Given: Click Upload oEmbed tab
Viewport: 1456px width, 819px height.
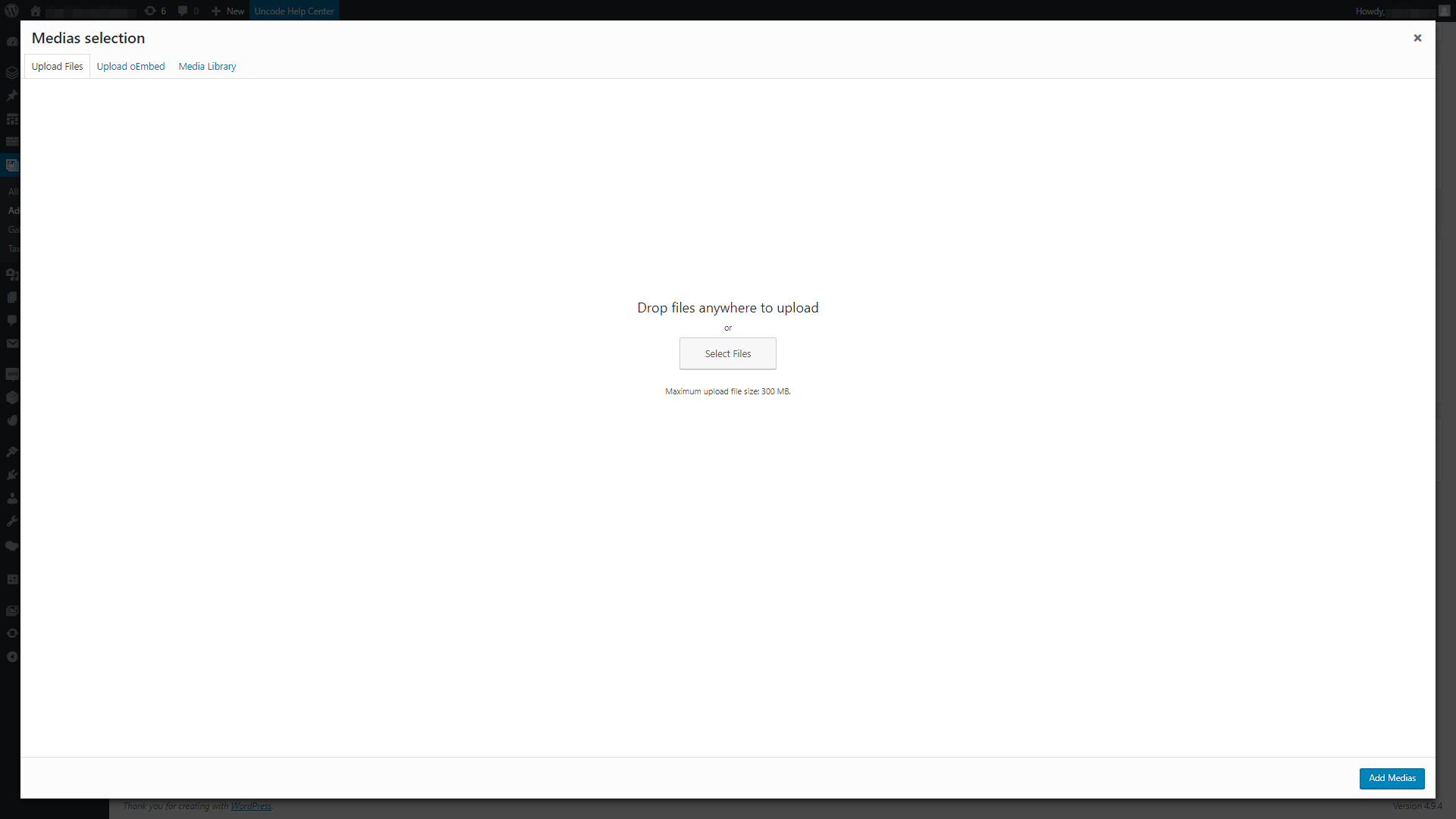Looking at the screenshot, I should pos(131,65).
